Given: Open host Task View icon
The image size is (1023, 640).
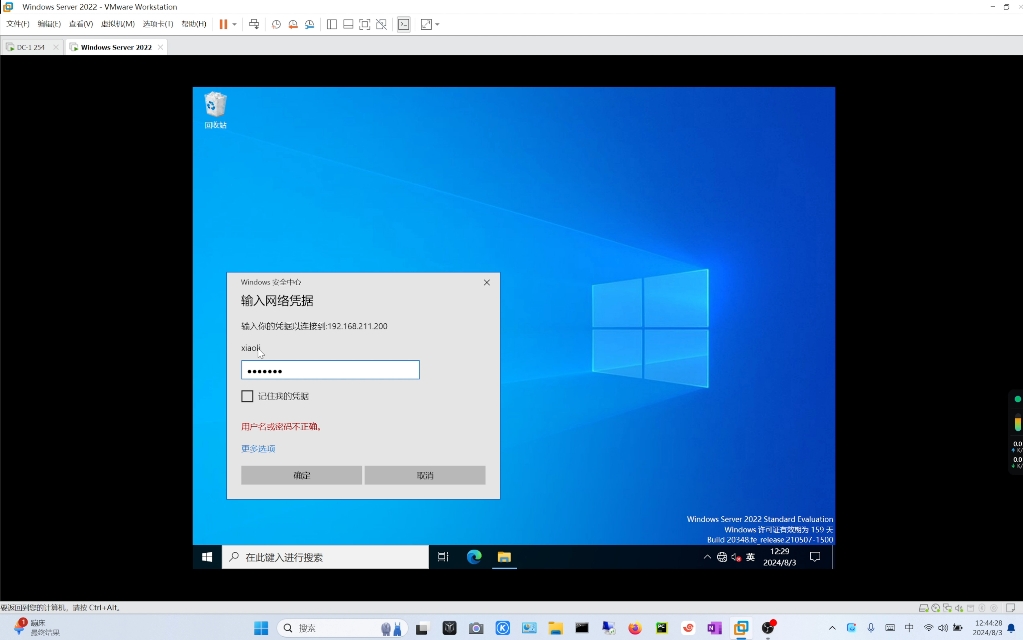Looking at the screenshot, I should tap(422, 628).
